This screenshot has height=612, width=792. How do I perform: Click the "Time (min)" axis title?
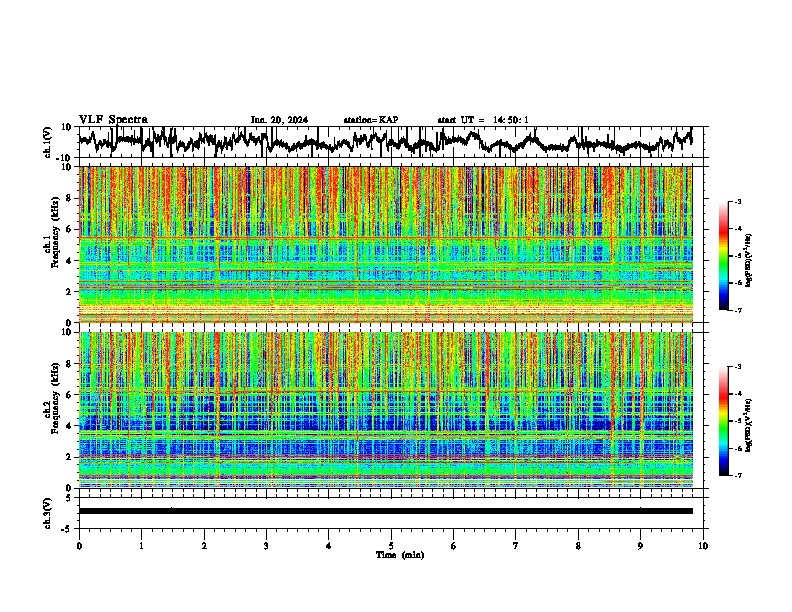[400, 555]
